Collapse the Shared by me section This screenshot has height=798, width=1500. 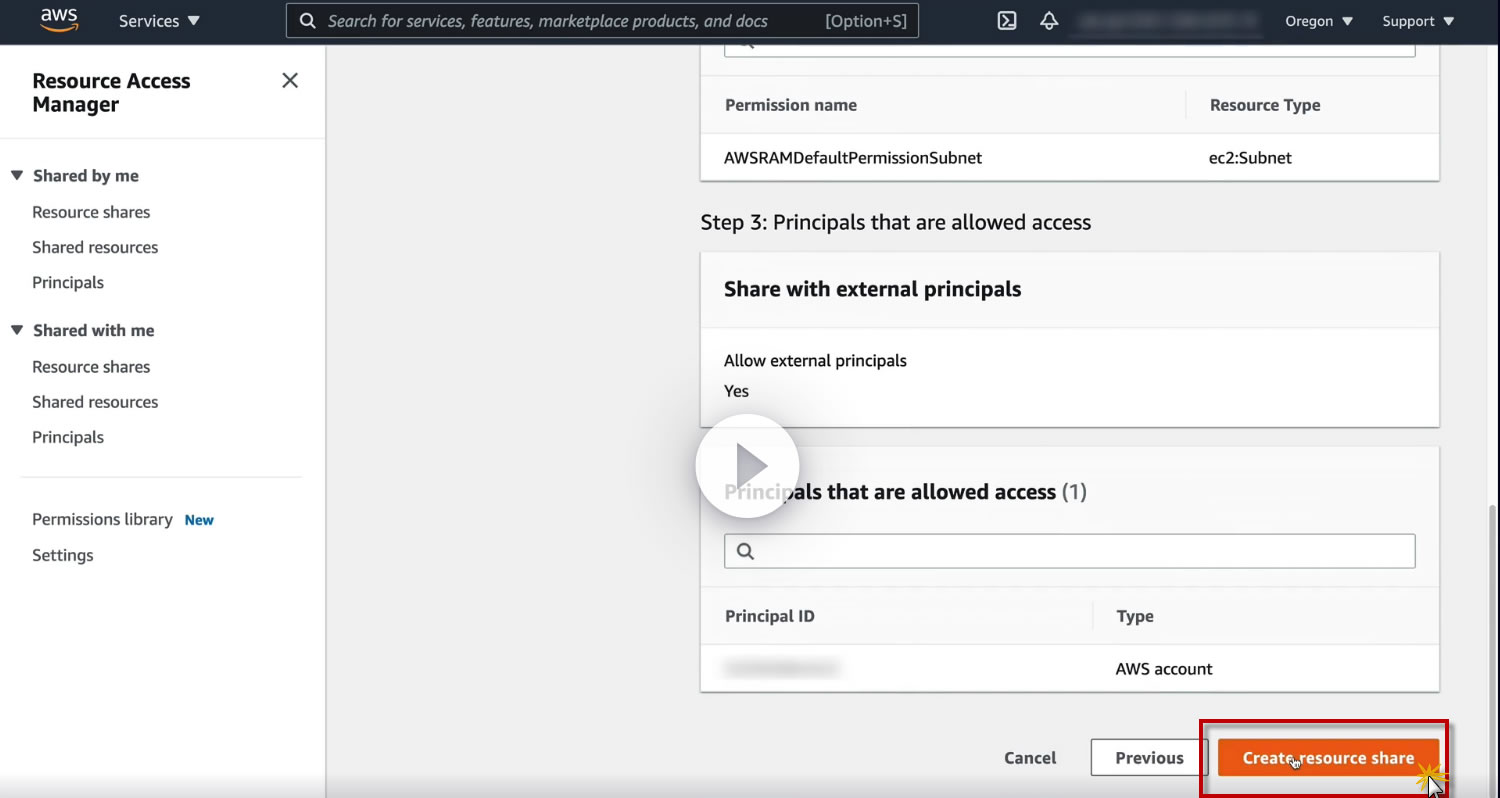tap(17, 176)
